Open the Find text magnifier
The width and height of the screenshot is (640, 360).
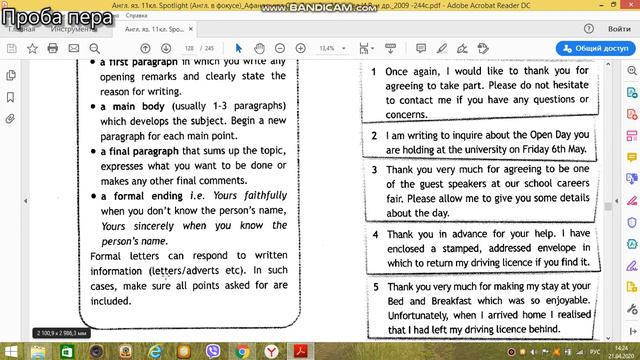pos(95,49)
